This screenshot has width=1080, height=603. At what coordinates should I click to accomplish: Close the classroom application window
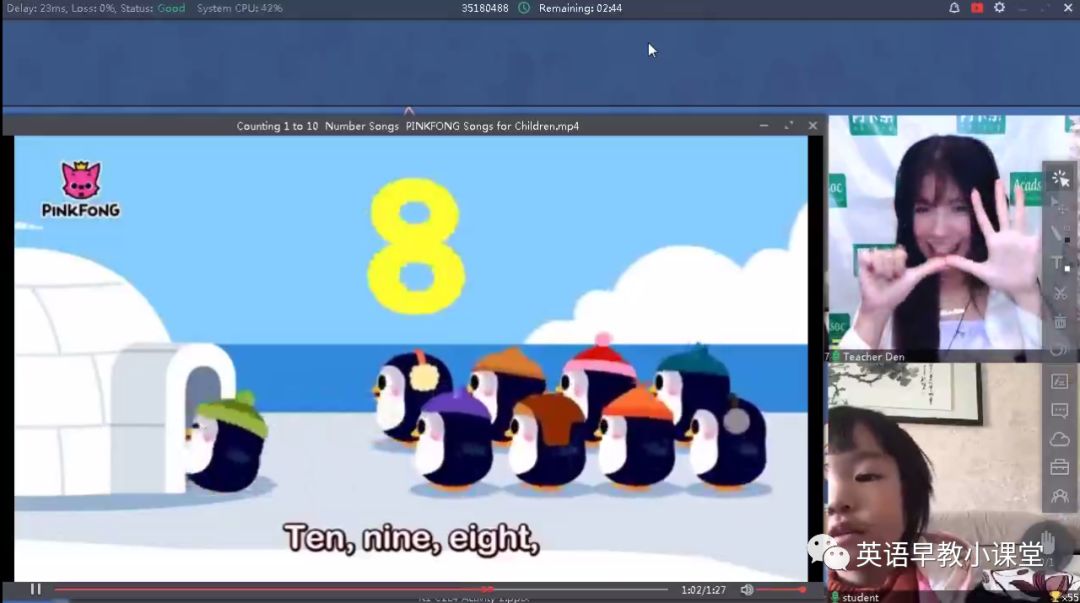1068,8
